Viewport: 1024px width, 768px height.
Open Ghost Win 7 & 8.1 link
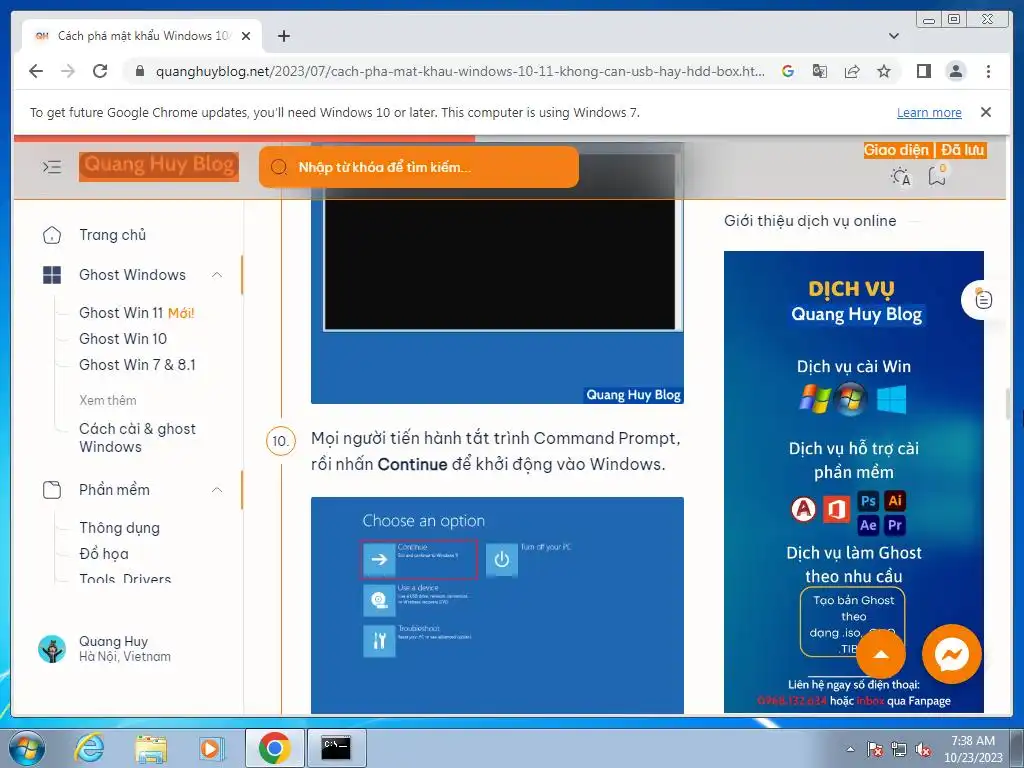[x=137, y=364]
